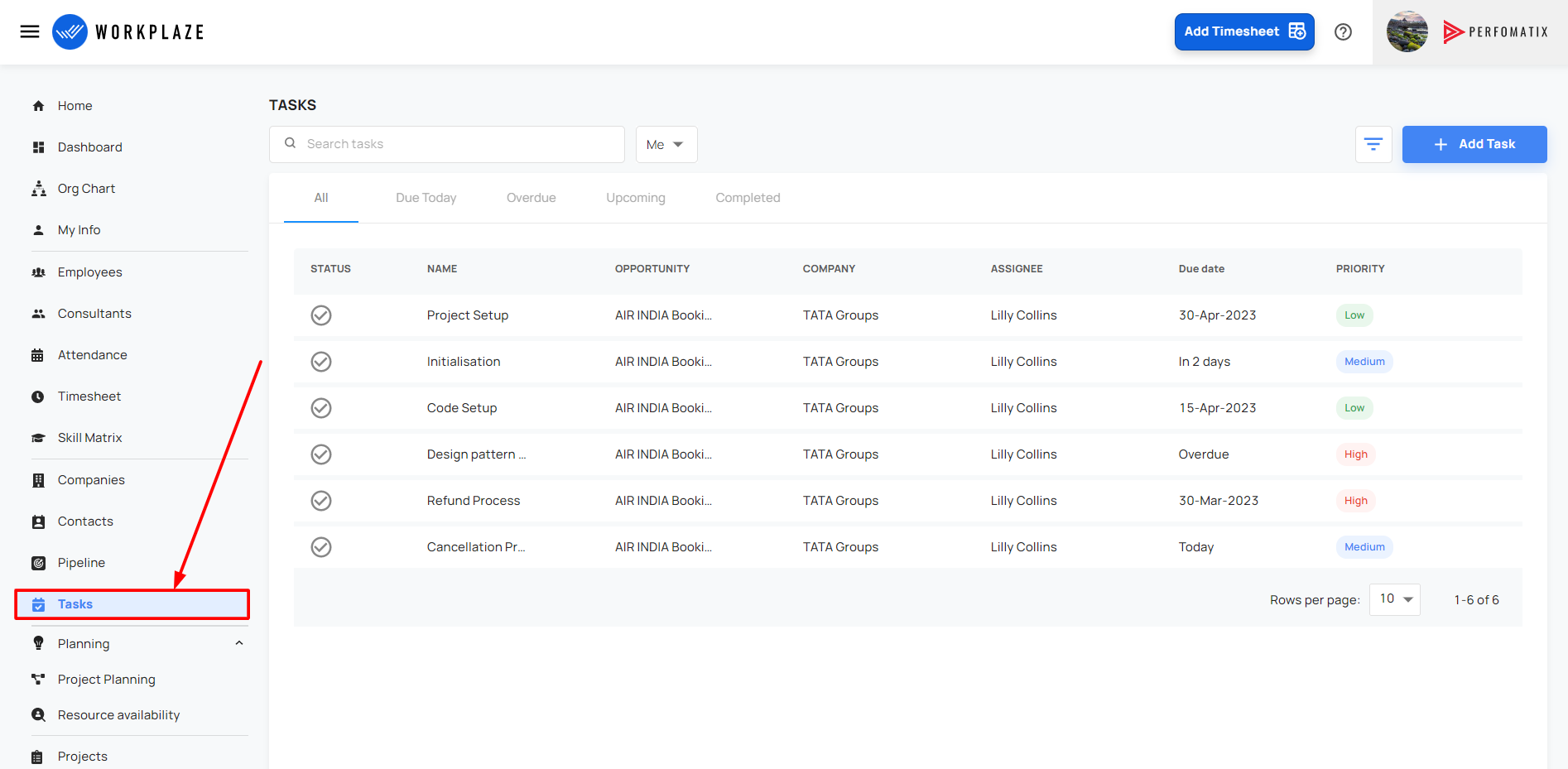Click the Home sidebar icon
Screen dimensions: 1568x769
coord(38,106)
